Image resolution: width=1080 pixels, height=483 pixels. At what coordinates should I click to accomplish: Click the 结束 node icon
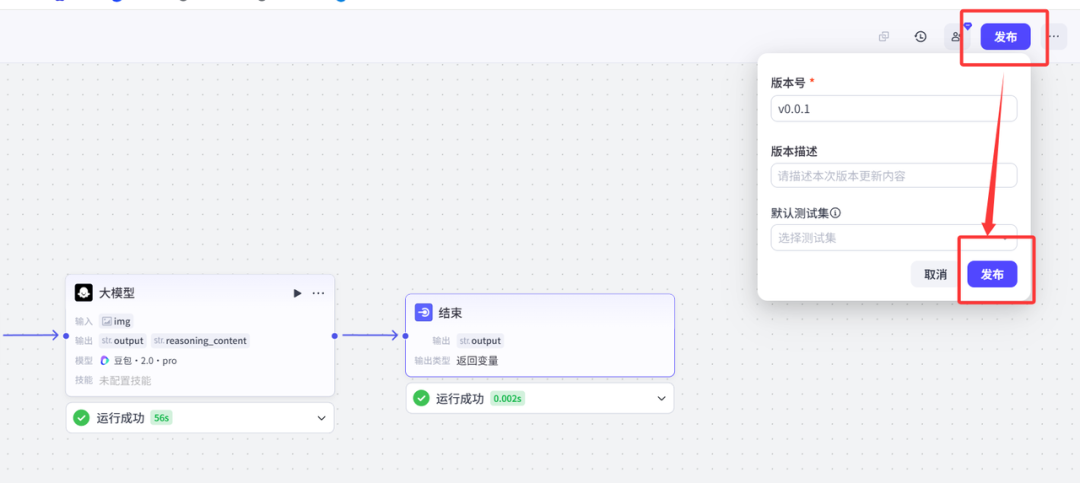click(424, 312)
